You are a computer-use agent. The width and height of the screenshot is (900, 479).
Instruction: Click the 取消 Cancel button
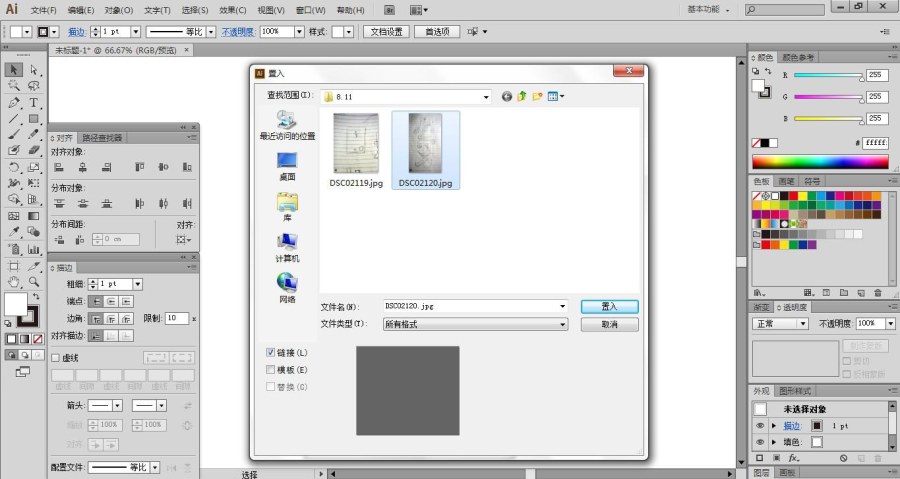point(609,324)
